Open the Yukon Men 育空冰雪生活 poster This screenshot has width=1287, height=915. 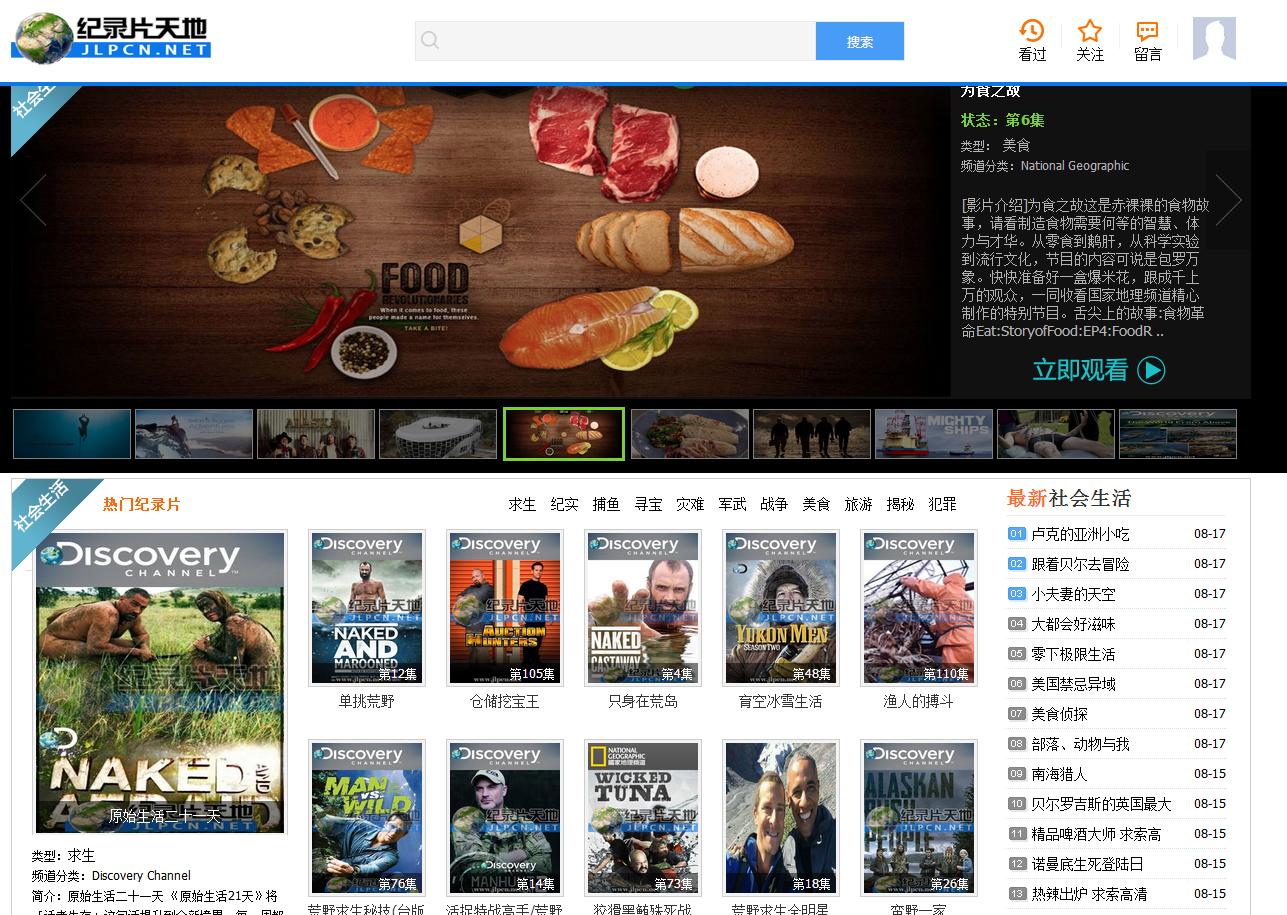pyautogui.click(x=780, y=608)
